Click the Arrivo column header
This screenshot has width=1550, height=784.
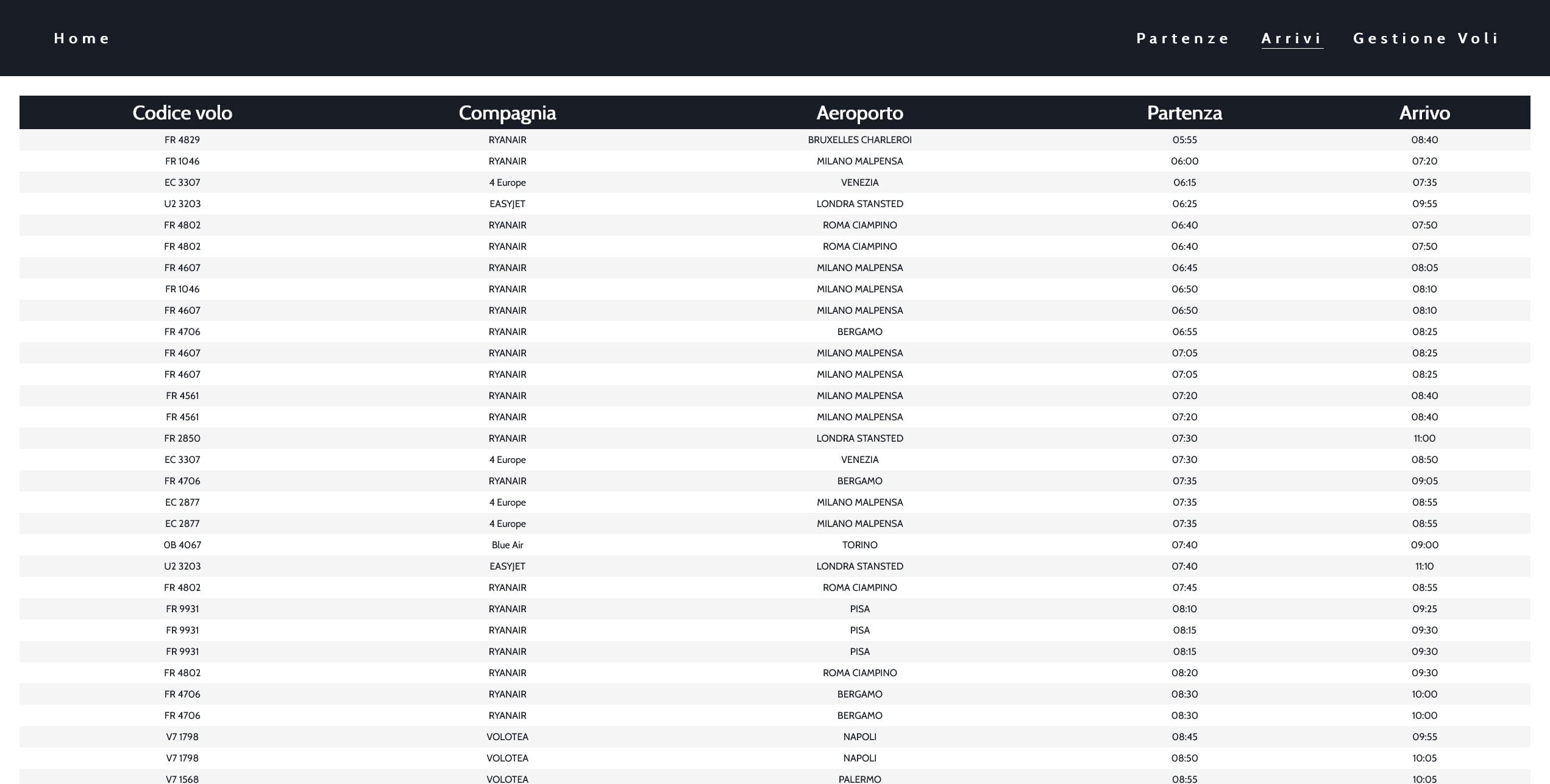pos(1424,113)
